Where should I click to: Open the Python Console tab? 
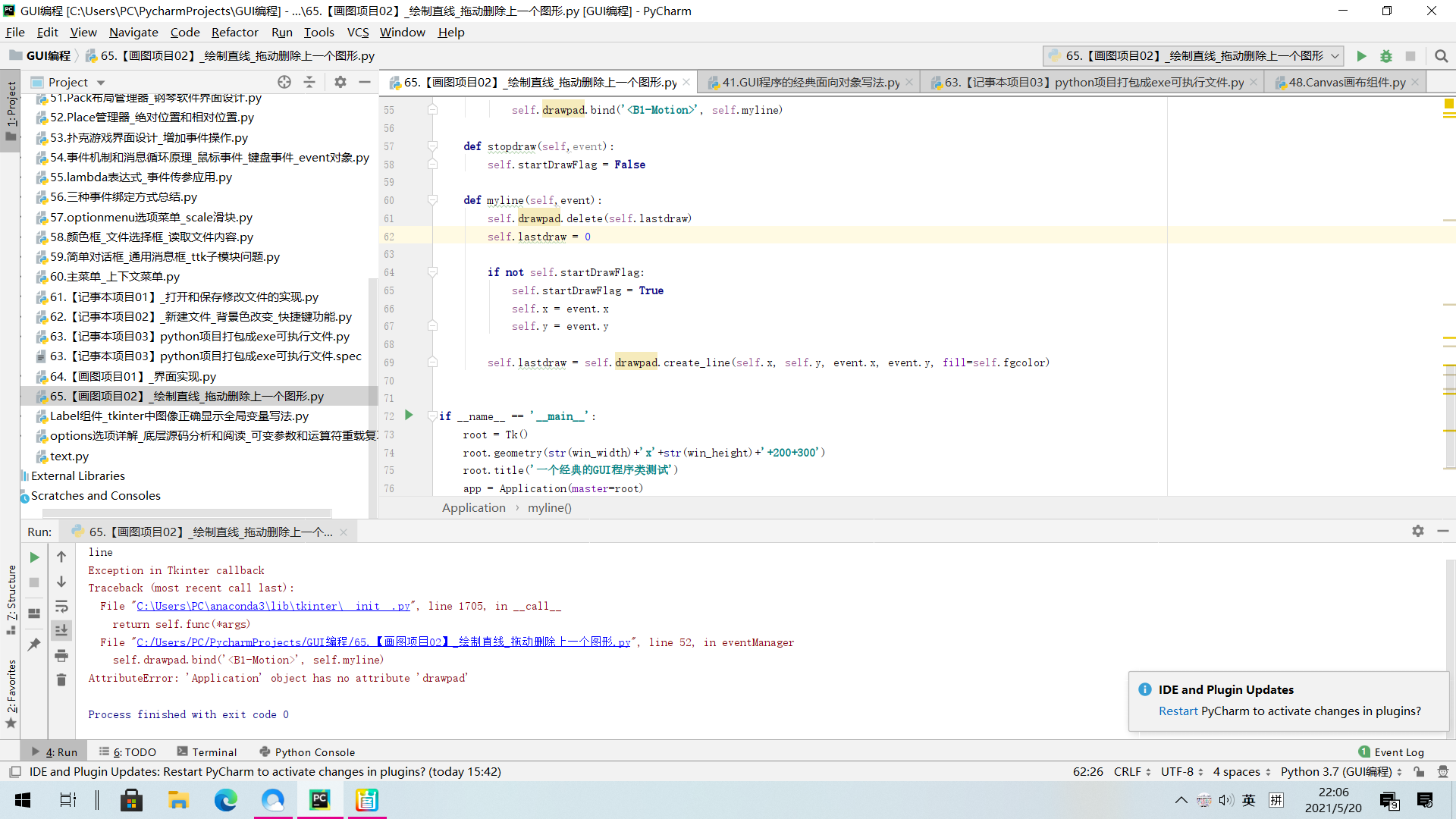[x=307, y=752]
